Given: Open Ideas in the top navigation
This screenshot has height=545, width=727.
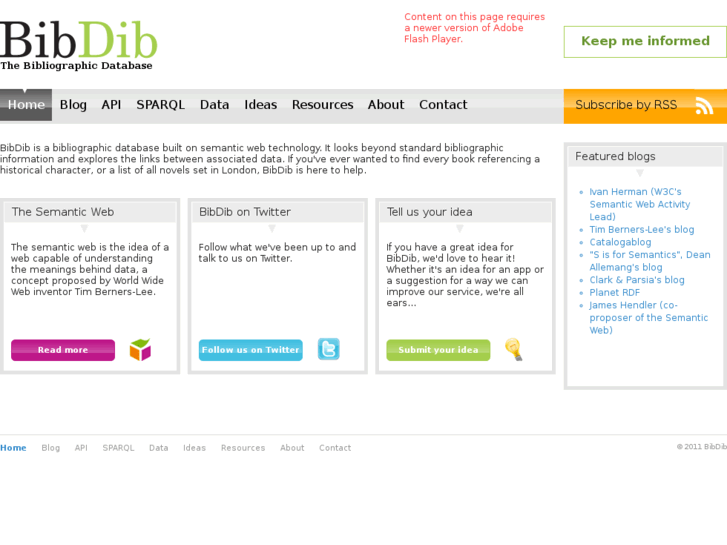Looking at the screenshot, I should coord(261,105).
